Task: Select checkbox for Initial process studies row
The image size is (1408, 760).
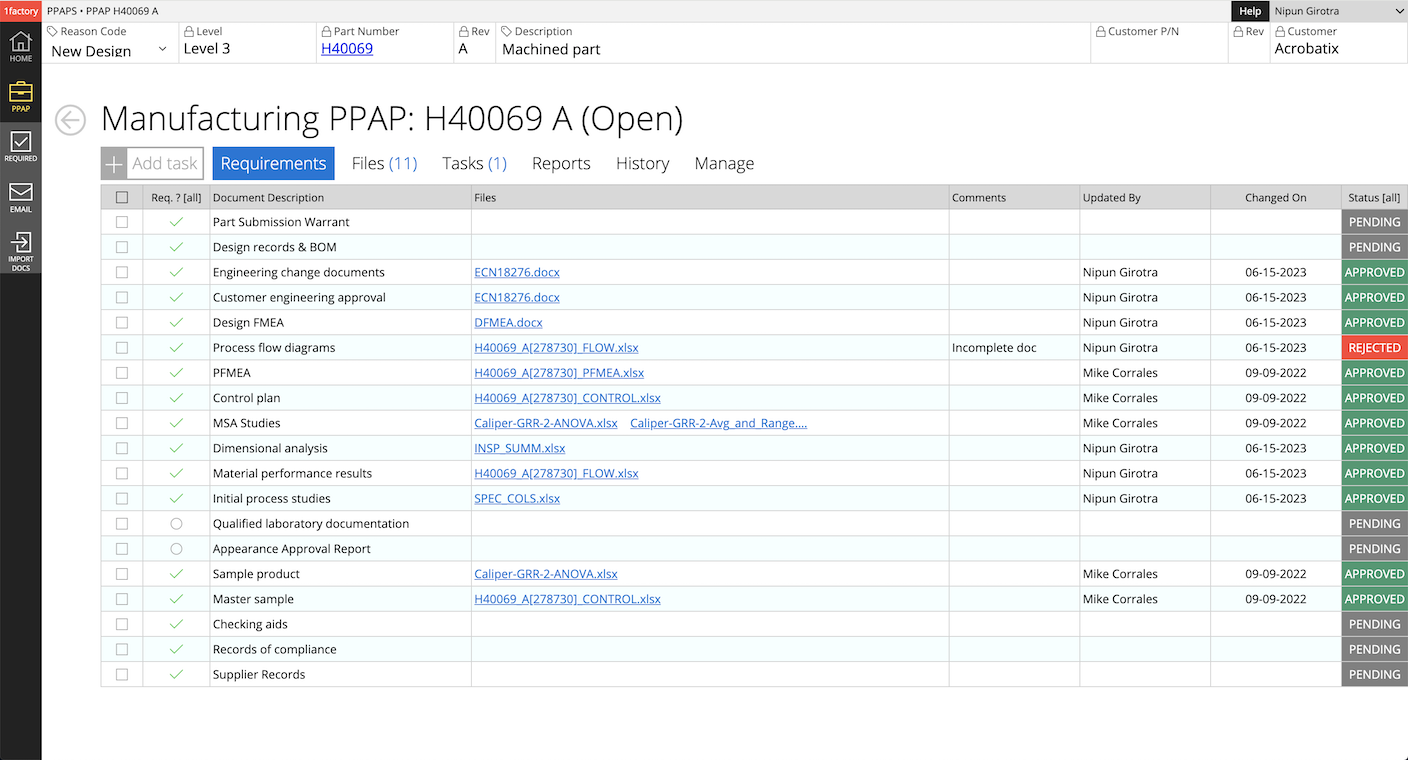Action: pyautogui.click(x=122, y=498)
